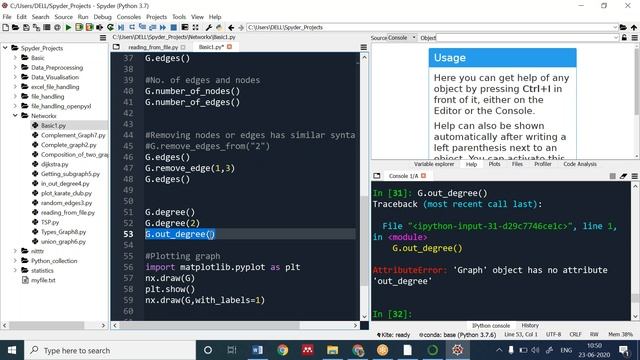
Task: Click the Kite: ready status bar item
Action: click(x=393, y=335)
